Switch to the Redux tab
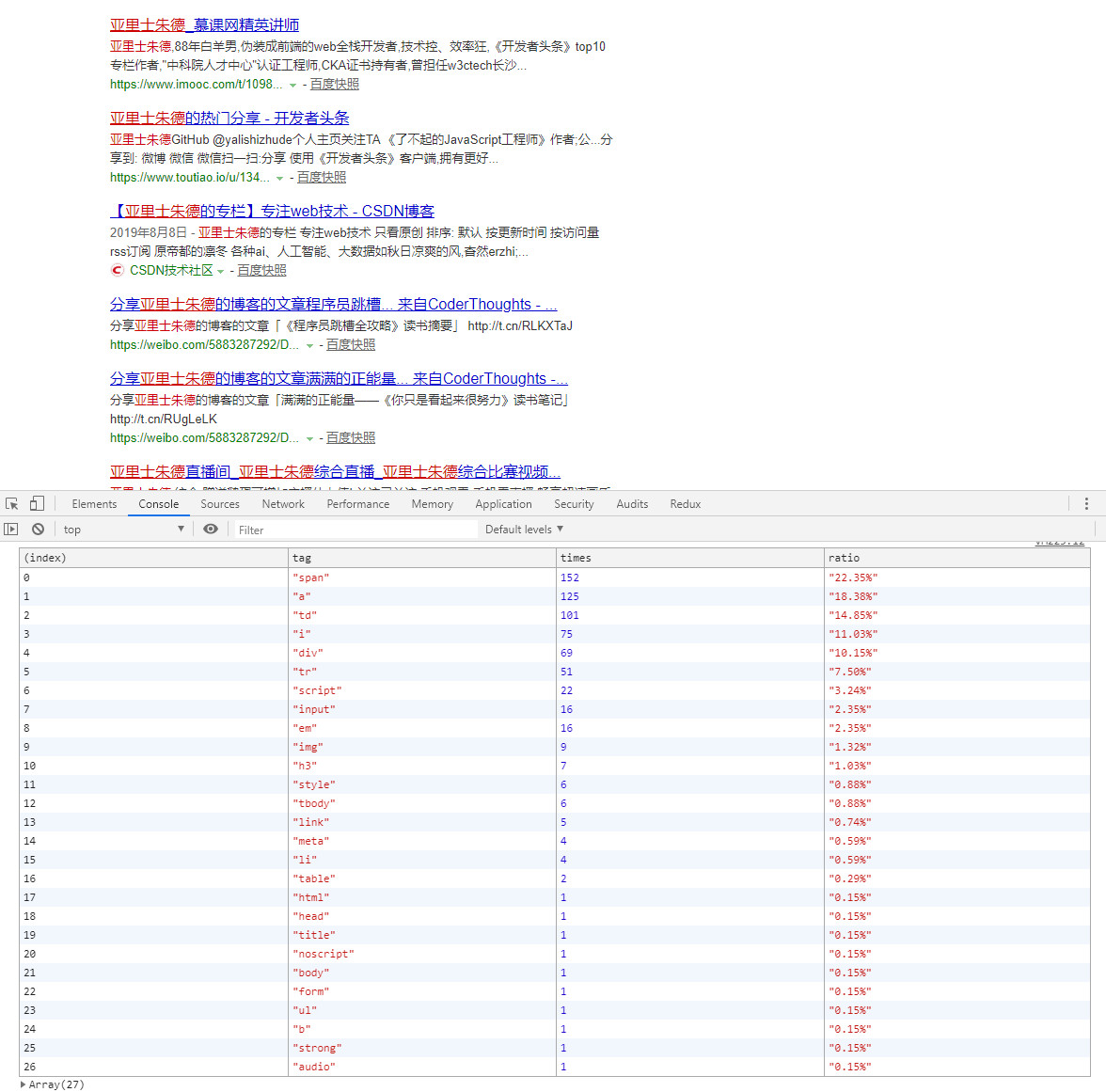This screenshot has width=1106, height=1092. [x=685, y=503]
